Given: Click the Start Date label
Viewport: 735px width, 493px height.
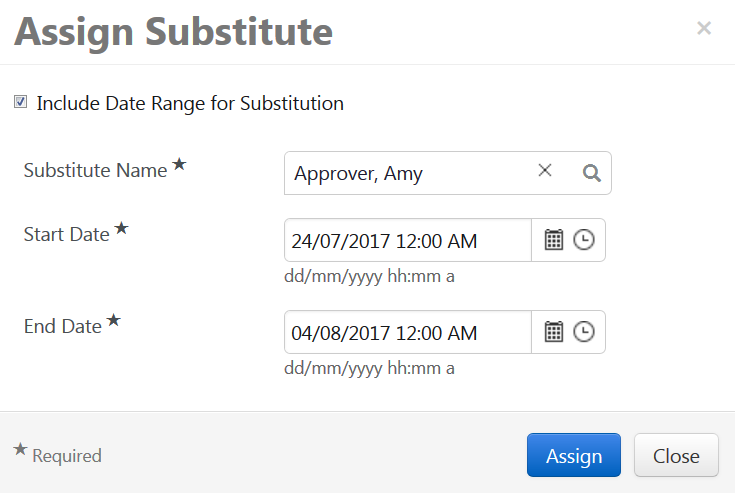Looking at the screenshot, I should pyautogui.click(x=66, y=234).
